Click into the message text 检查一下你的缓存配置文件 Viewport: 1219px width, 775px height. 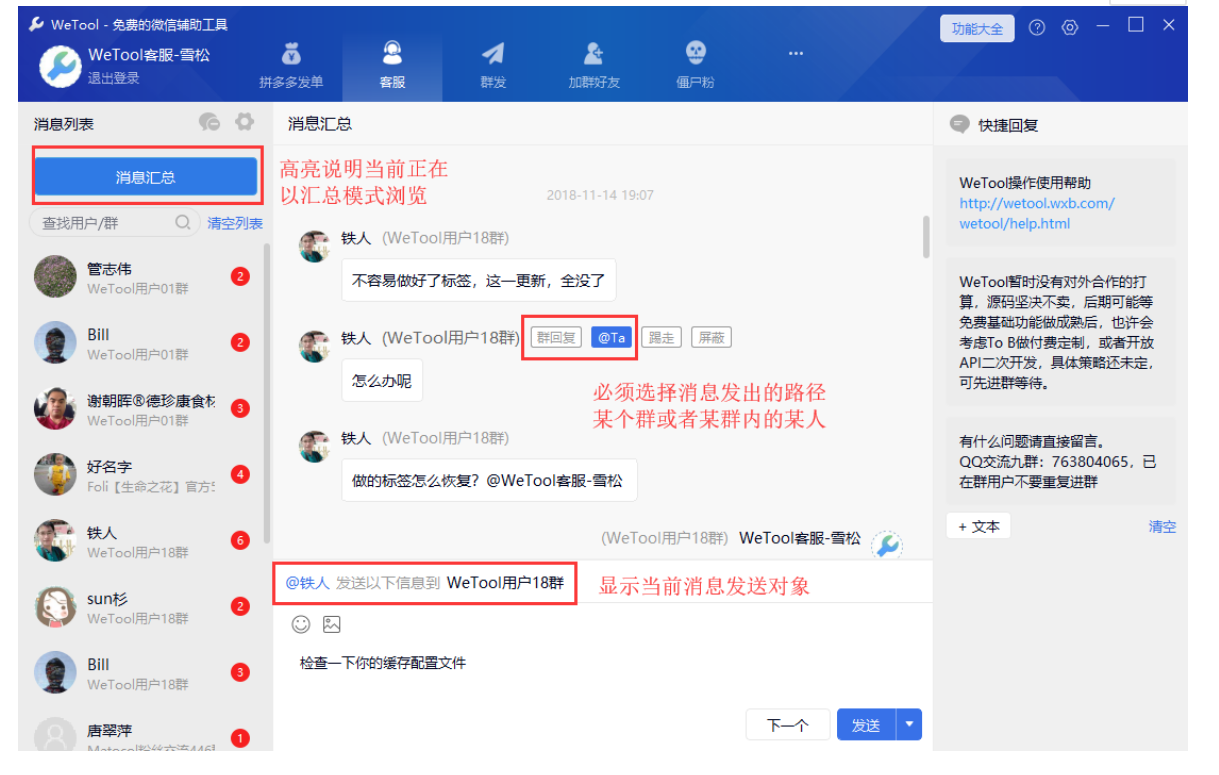click(383, 663)
